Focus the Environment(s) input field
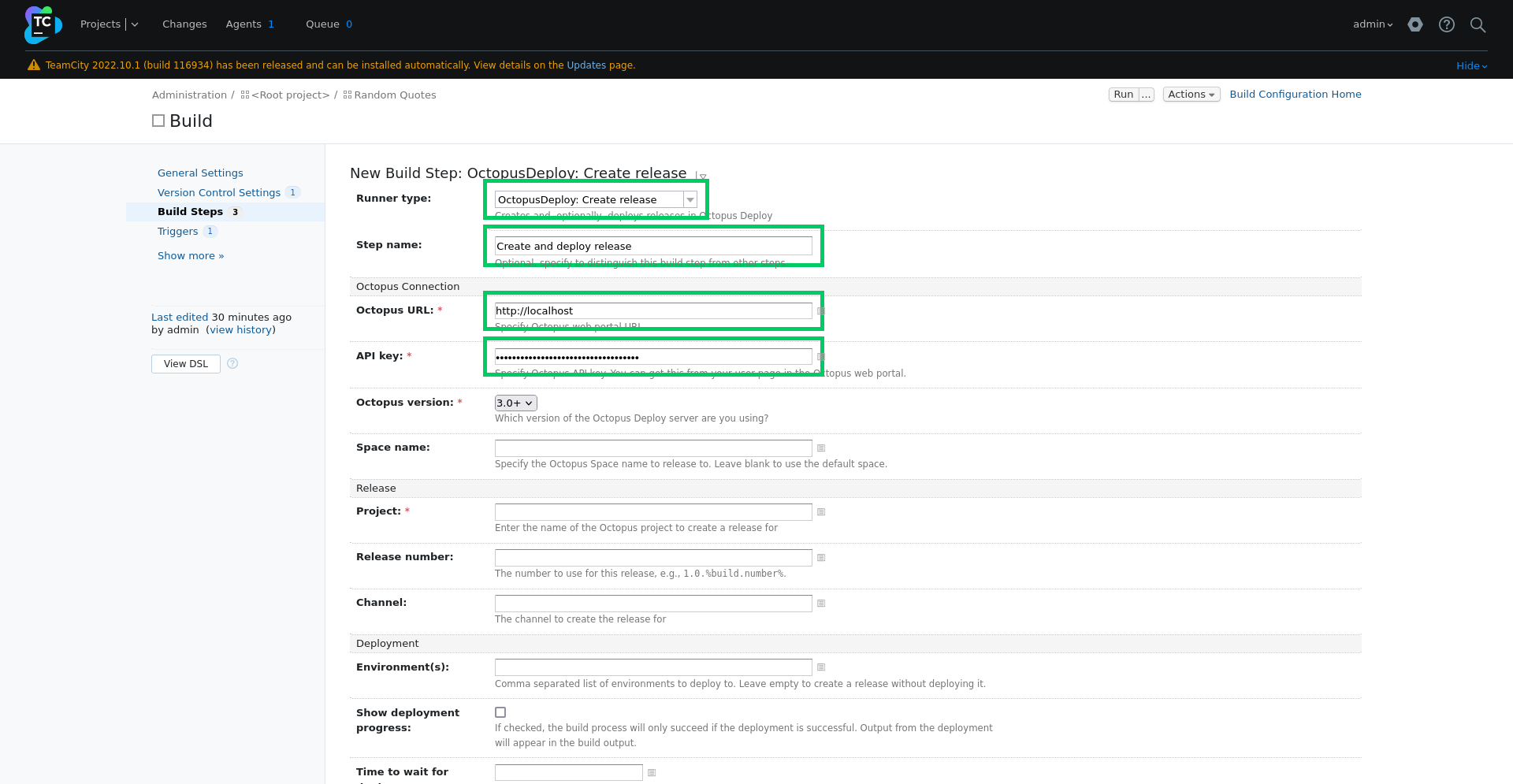1513x784 pixels. (x=653, y=667)
